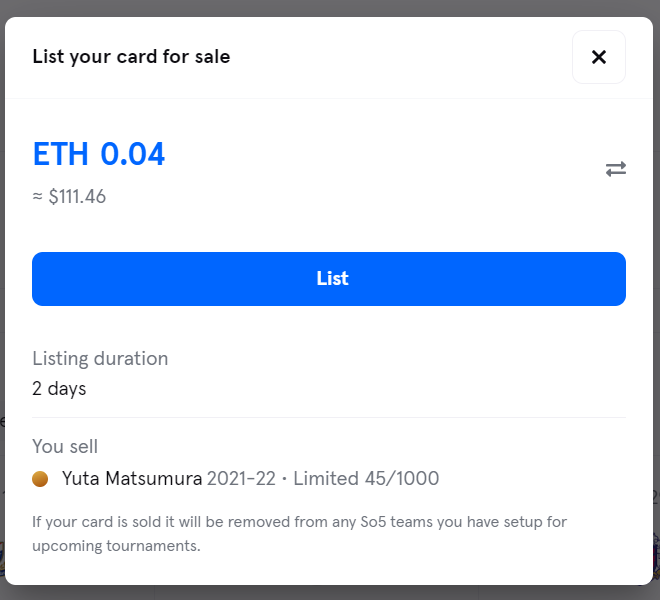
Task: Click the upcoming tournaments text line
Action: pos(116,546)
